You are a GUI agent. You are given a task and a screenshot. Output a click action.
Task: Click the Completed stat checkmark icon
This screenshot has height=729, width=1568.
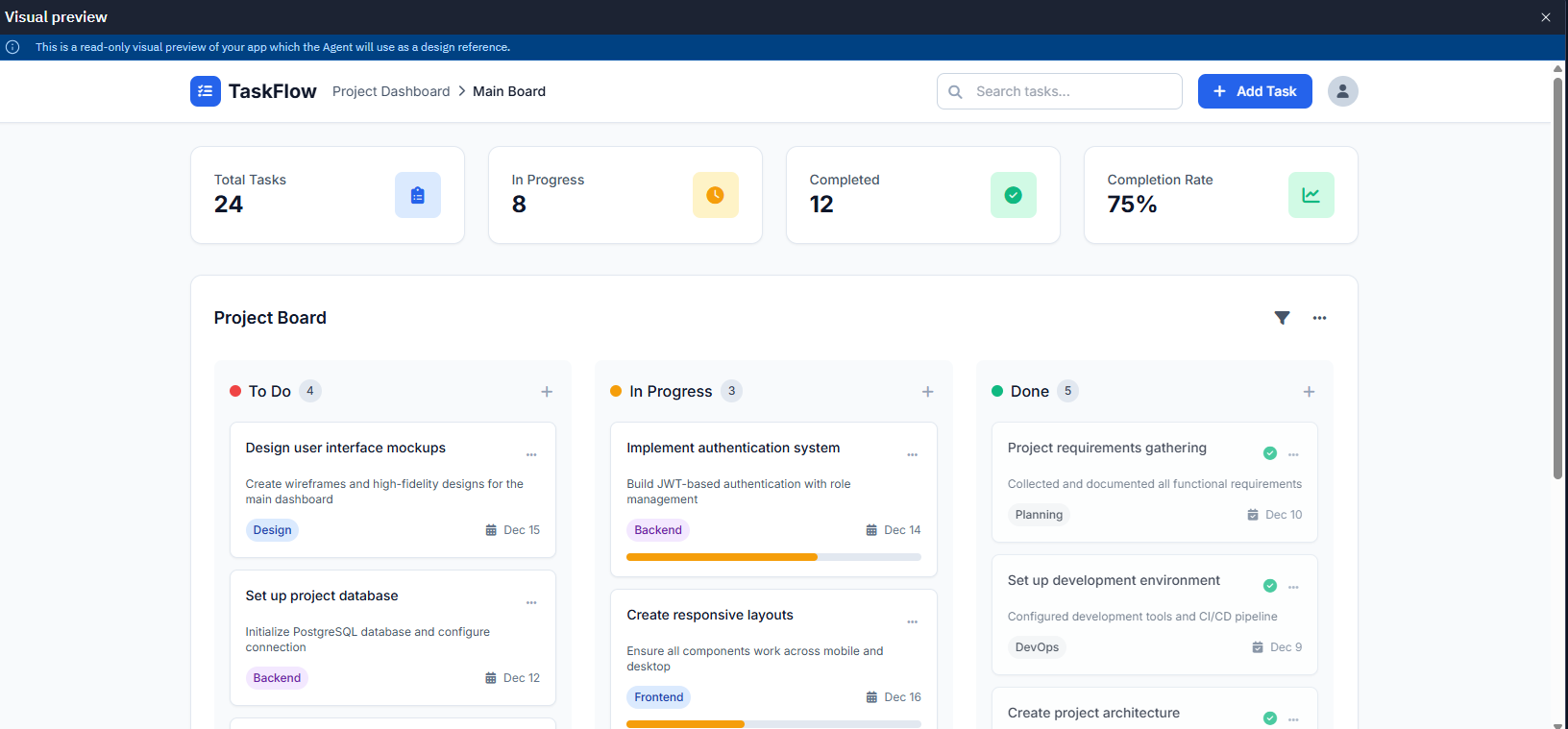tap(1013, 195)
